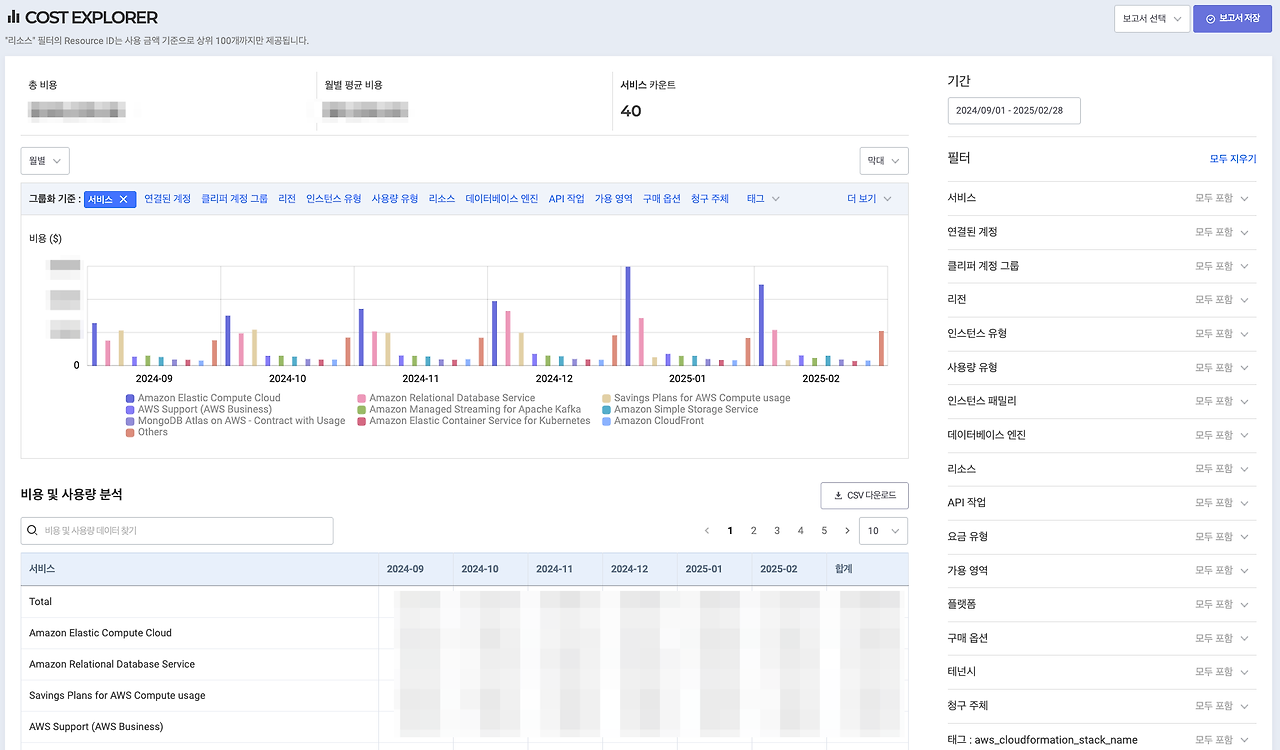The width and height of the screenshot is (1280, 750).
Task: Open the 보고서 선택 dropdown
Action: tap(1152, 19)
